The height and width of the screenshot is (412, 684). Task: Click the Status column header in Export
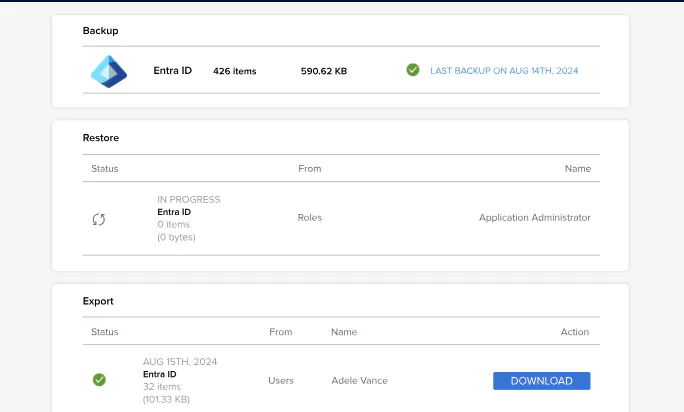pos(105,332)
